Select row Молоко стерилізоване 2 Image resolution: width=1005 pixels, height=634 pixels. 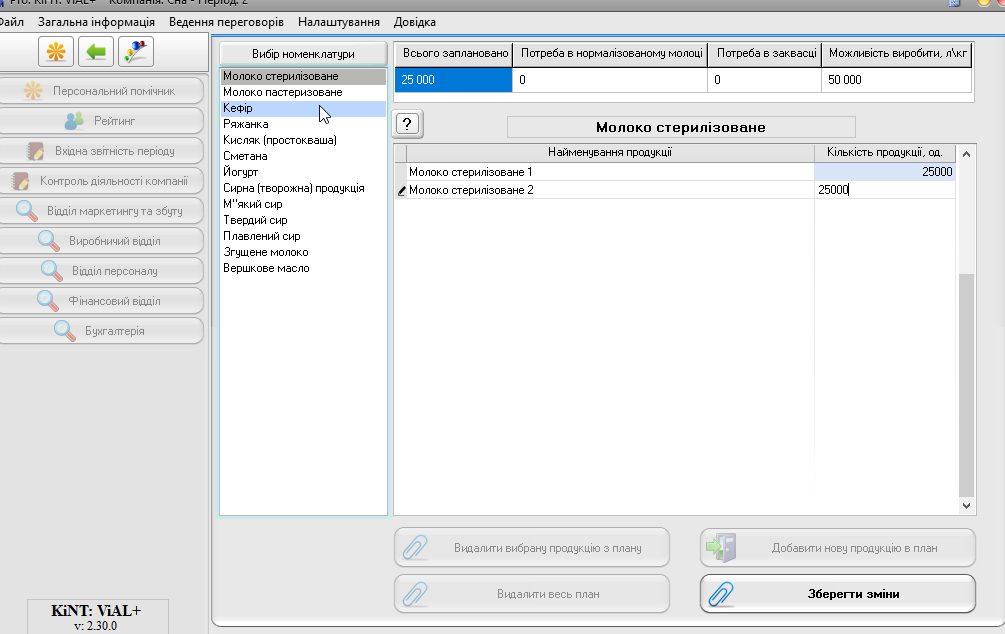(x=610, y=190)
